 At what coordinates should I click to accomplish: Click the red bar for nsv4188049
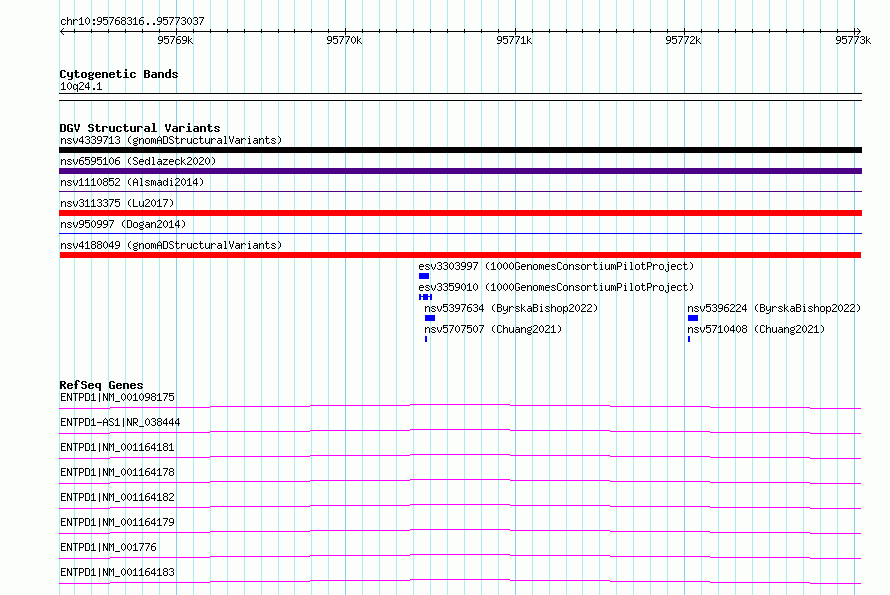click(x=460, y=255)
